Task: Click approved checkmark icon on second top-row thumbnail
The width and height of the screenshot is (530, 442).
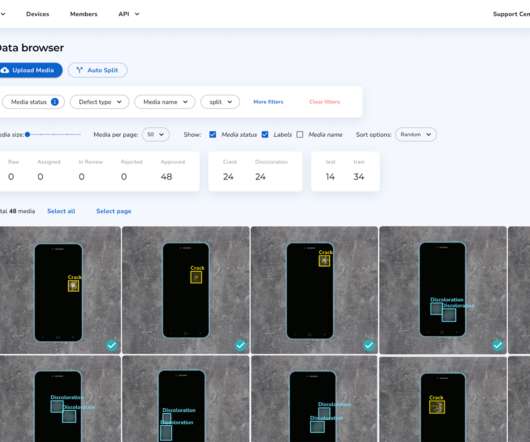Action: pos(240,345)
